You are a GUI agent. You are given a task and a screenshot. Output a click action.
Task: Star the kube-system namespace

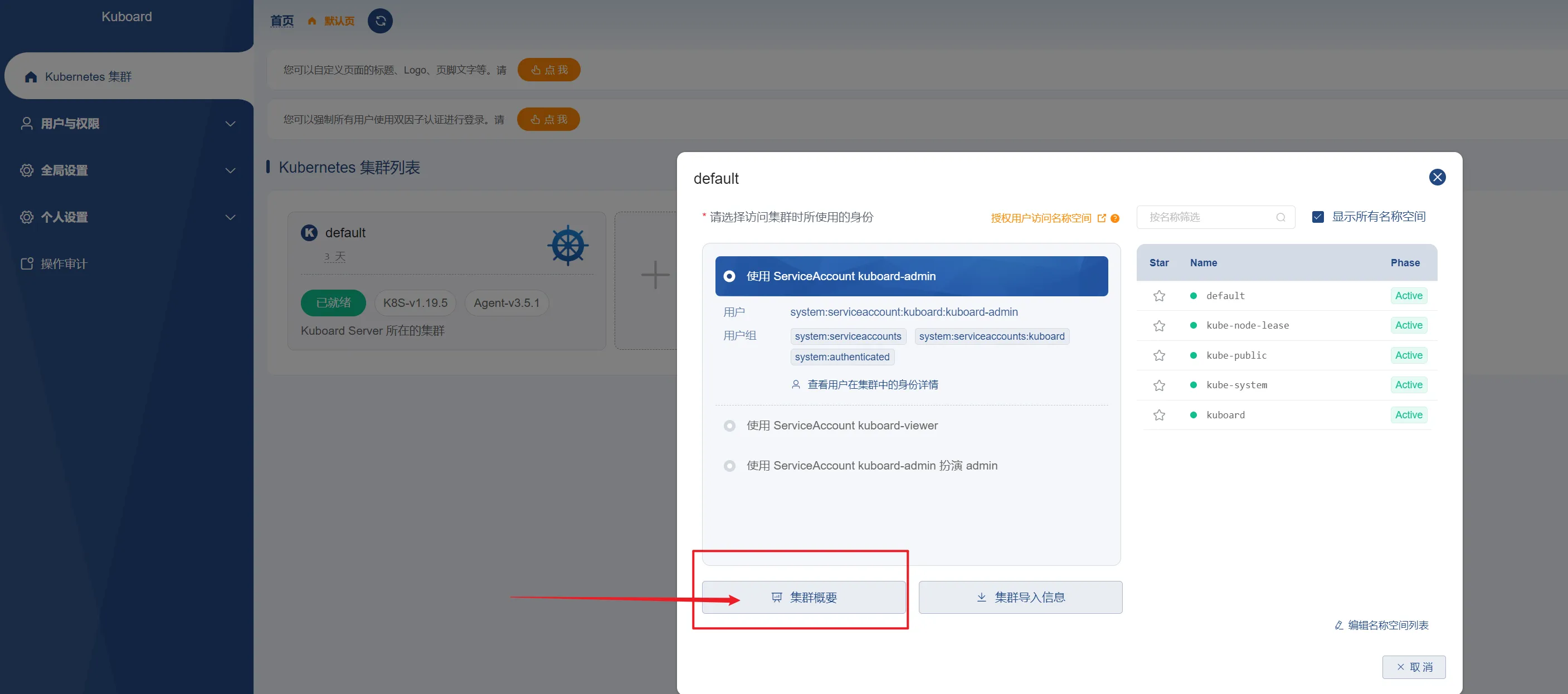(1159, 385)
